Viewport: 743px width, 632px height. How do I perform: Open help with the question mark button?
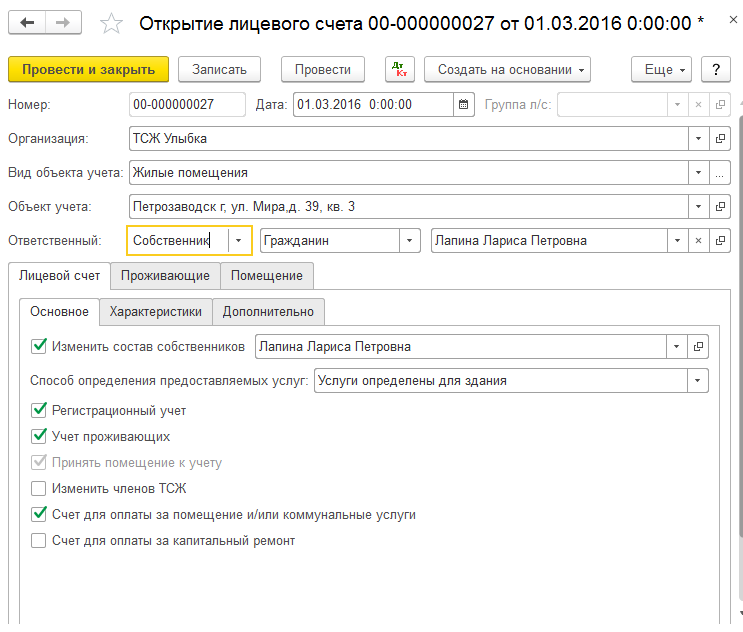716,70
